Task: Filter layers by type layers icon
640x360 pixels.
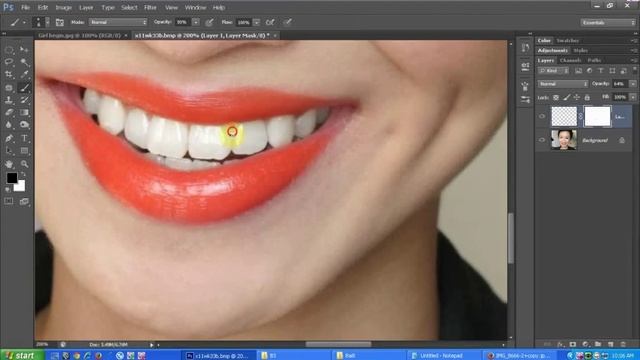Action: click(x=601, y=71)
